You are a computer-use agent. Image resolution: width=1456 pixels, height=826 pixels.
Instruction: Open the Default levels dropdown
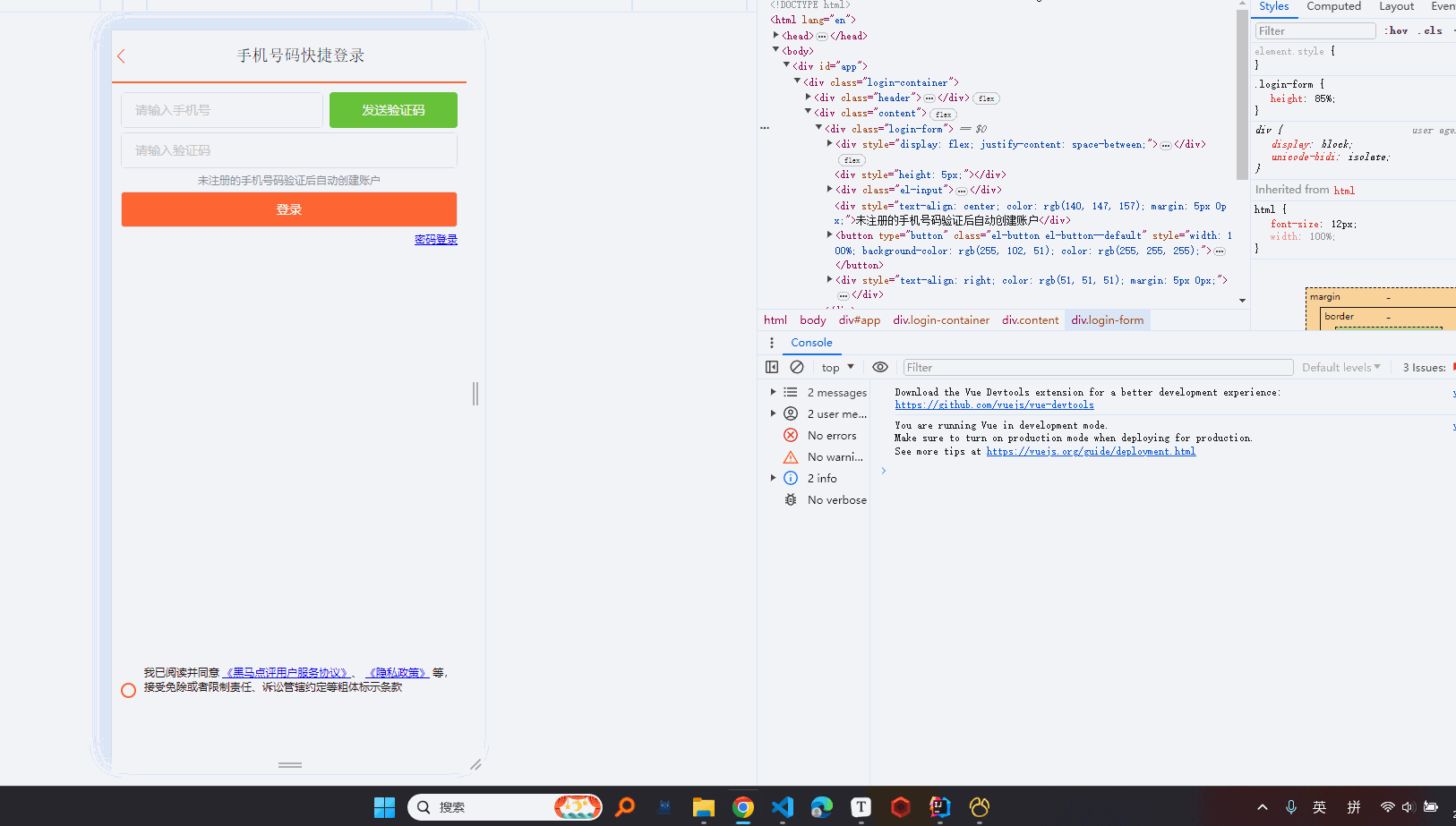point(1341,367)
